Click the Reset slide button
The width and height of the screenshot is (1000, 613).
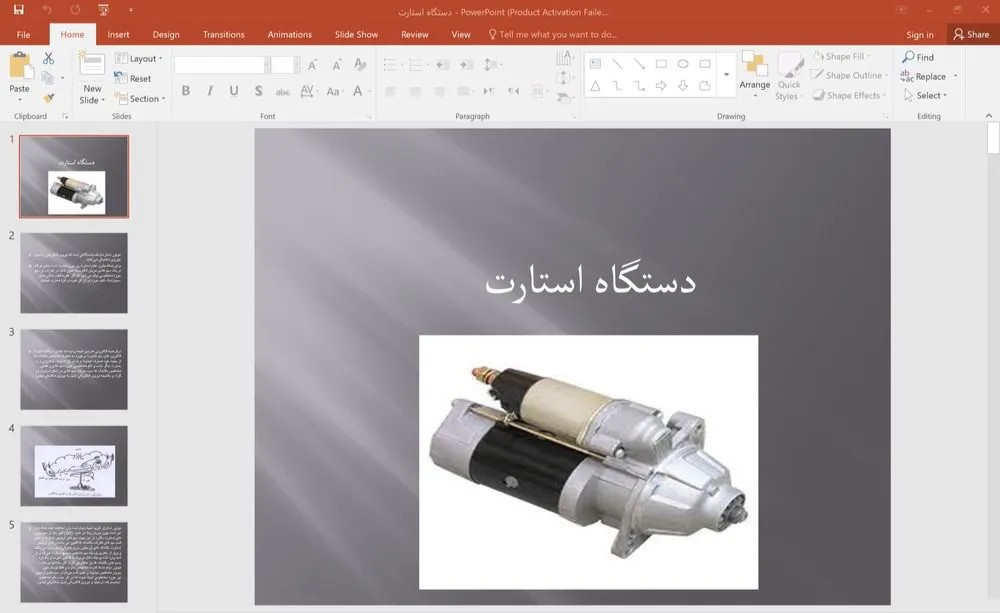point(133,78)
